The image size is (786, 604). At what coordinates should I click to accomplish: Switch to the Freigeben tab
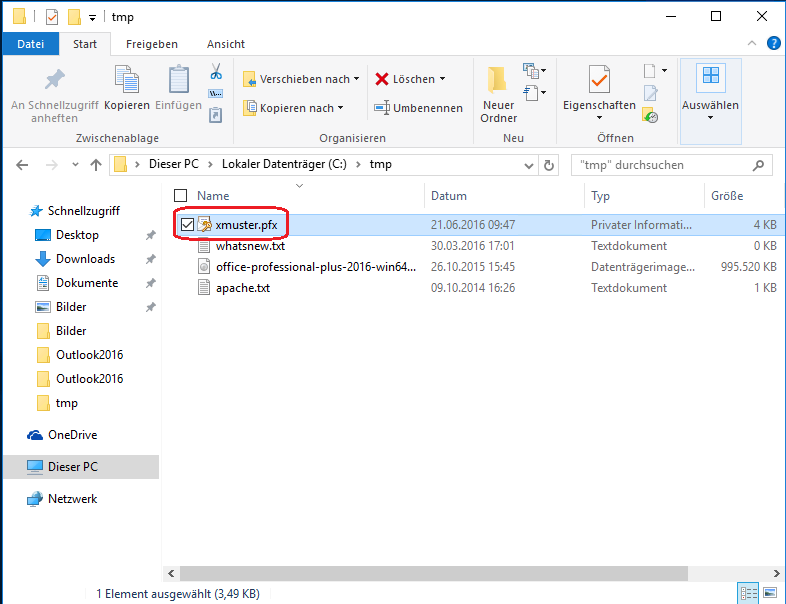point(152,44)
